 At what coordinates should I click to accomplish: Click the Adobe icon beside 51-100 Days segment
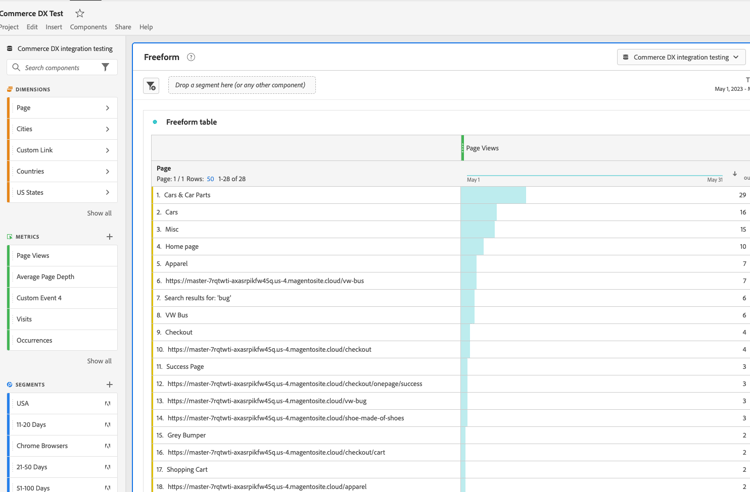pos(108,488)
